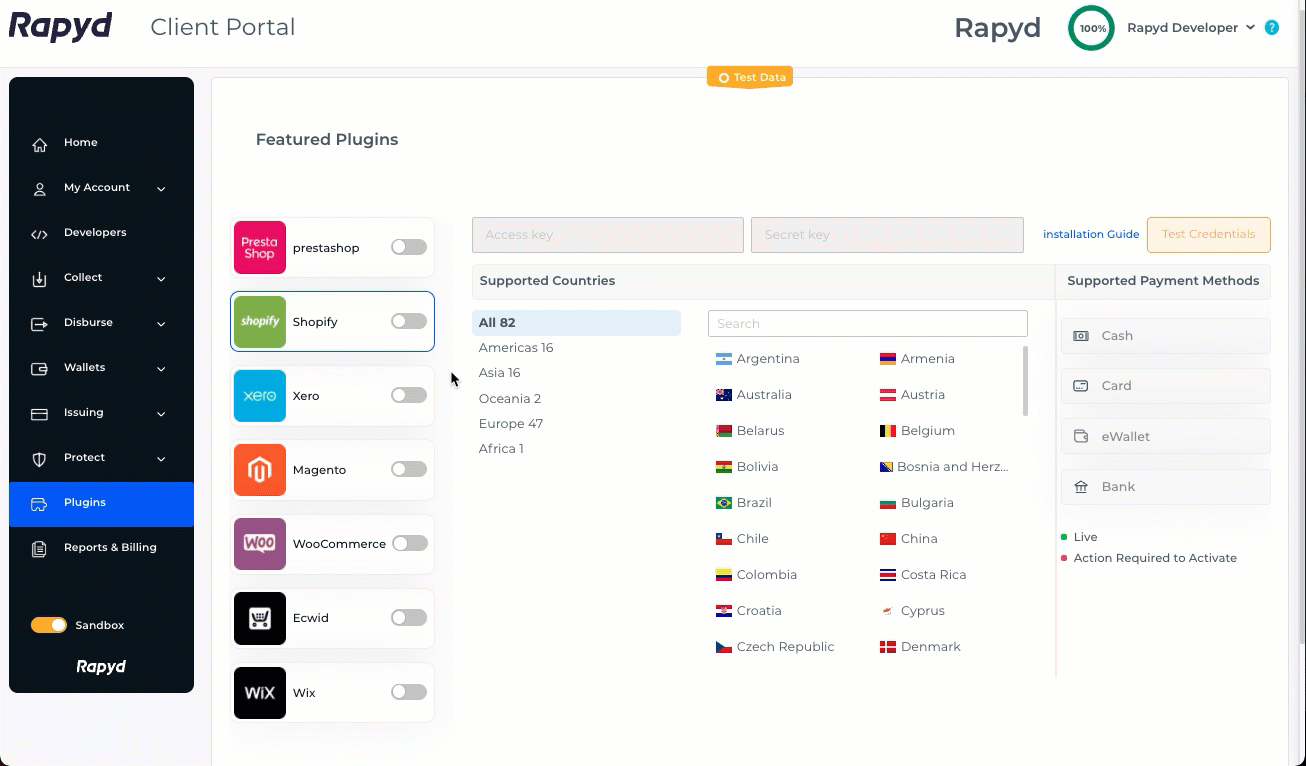Click the Rapyd logo at top left
The height and width of the screenshot is (766, 1306).
coord(61,26)
